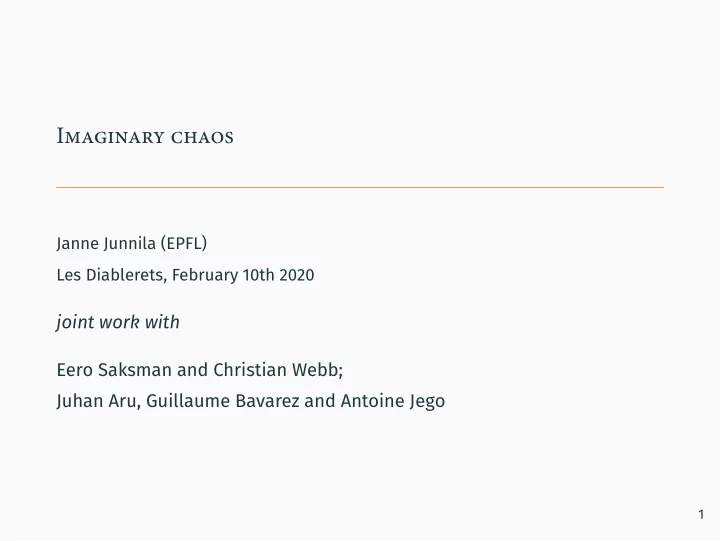Click the word "and" before Antoine Jego
This screenshot has width=720, height=541.
click(320, 401)
